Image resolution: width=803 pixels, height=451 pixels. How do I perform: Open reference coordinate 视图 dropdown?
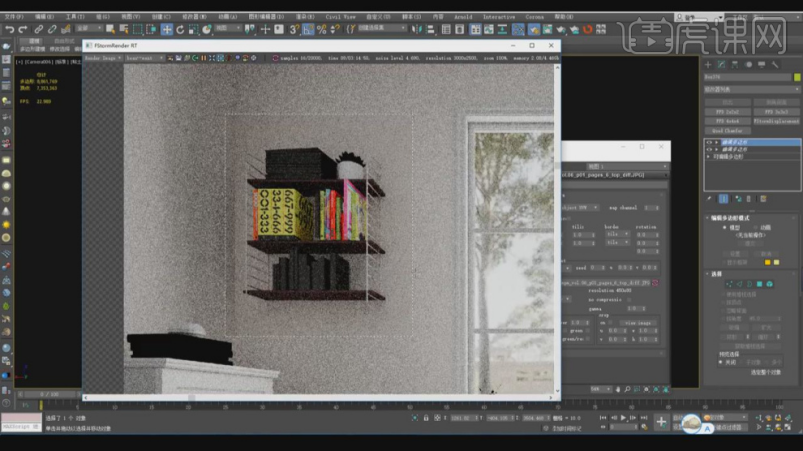227,29
